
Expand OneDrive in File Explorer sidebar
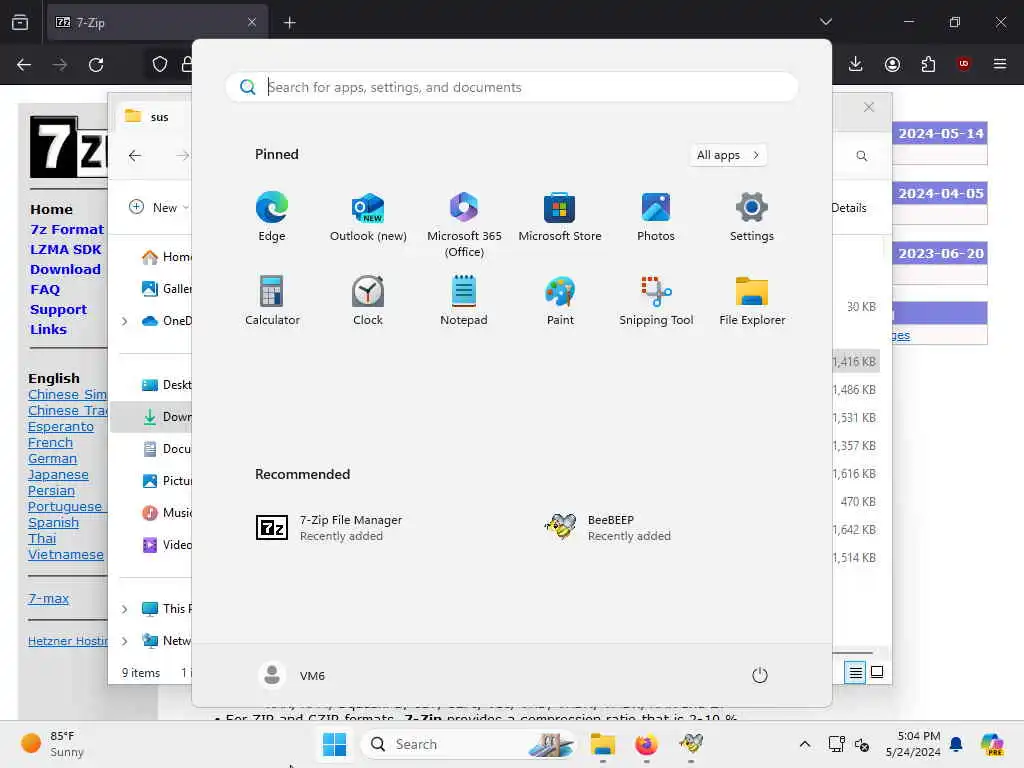pyautogui.click(x=124, y=321)
